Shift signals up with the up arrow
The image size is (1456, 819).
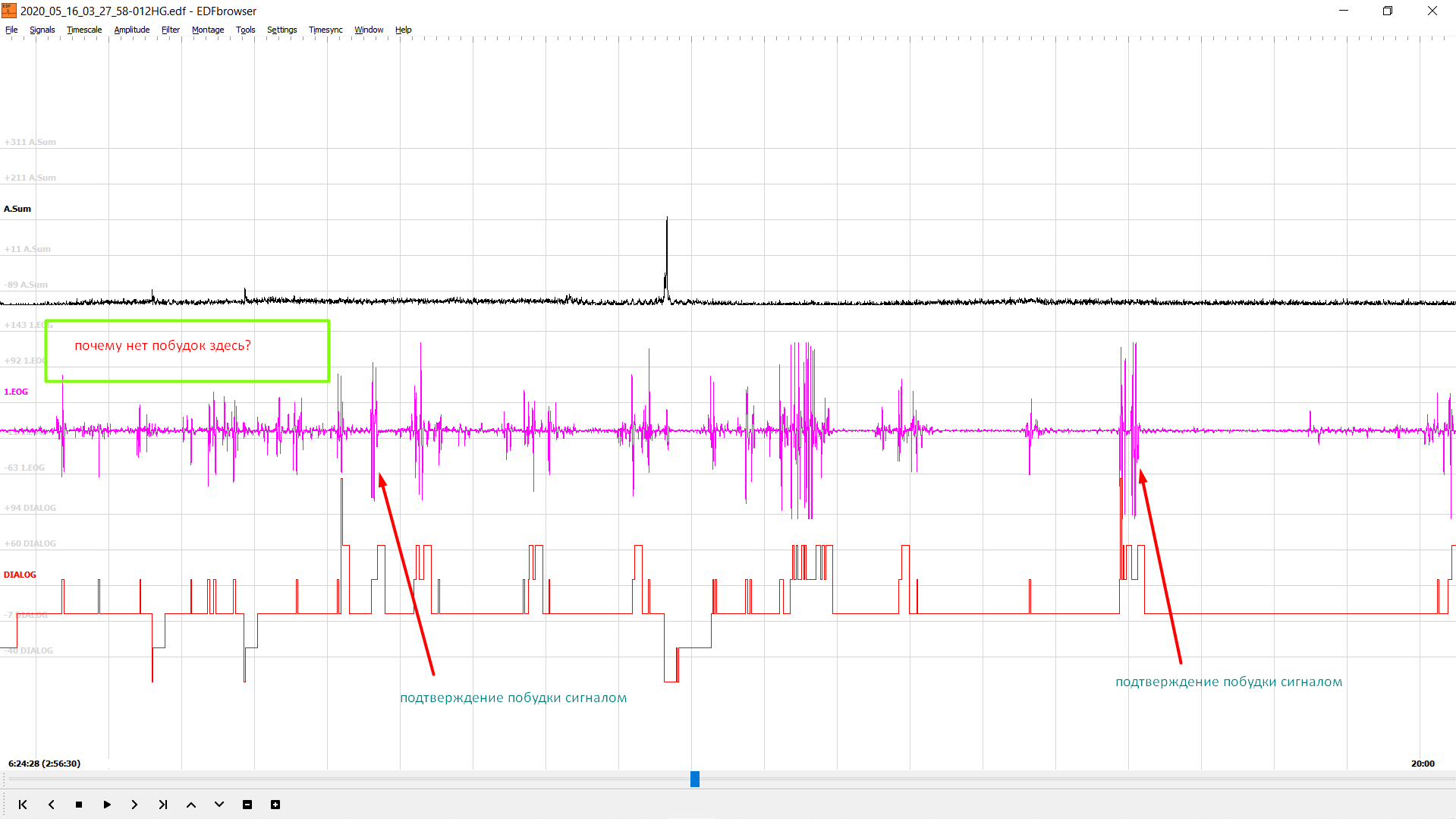click(x=191, y=805)
